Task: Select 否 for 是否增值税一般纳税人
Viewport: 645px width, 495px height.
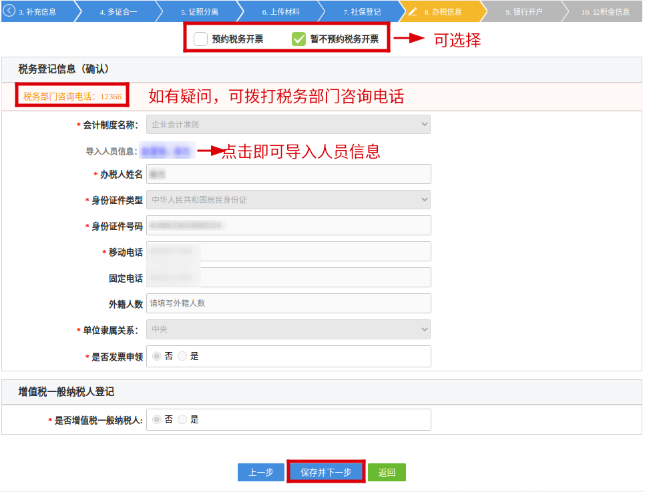Action: 156,420
